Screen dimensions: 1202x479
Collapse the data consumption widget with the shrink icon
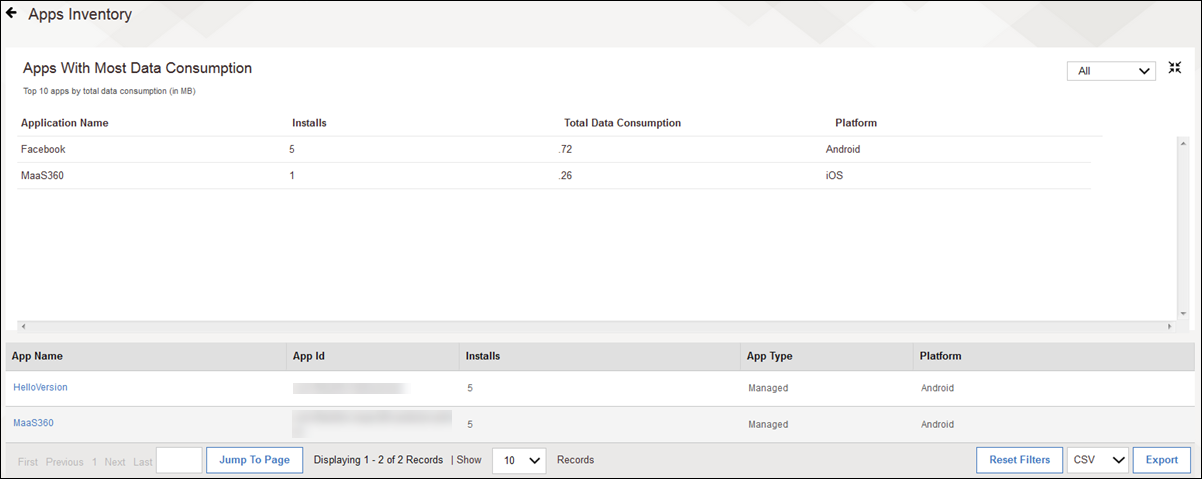coord(1175,69)
